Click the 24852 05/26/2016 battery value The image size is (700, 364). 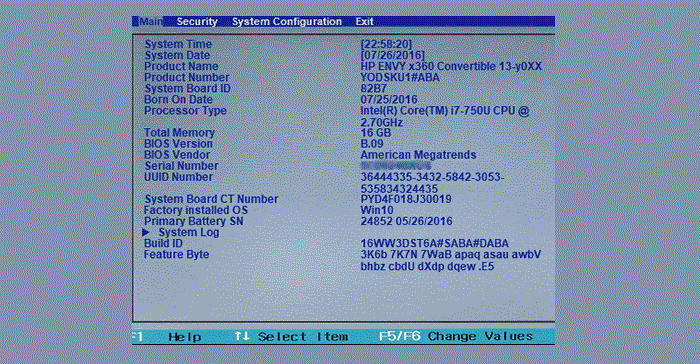(x=406, y=221)
